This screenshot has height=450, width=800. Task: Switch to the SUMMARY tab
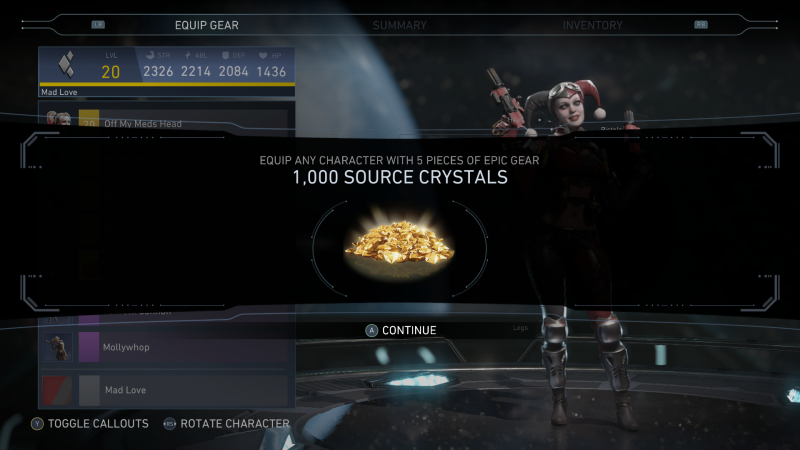click(399, 25)
